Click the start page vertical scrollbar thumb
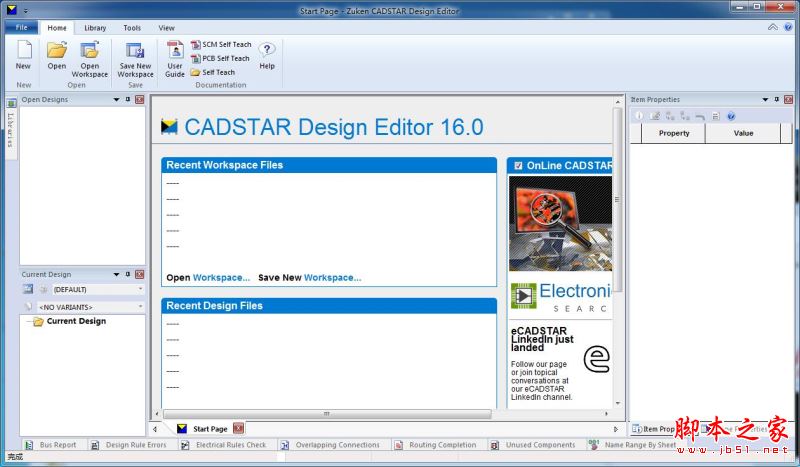This screenshot has width=800, height=467. coord(617,200)
